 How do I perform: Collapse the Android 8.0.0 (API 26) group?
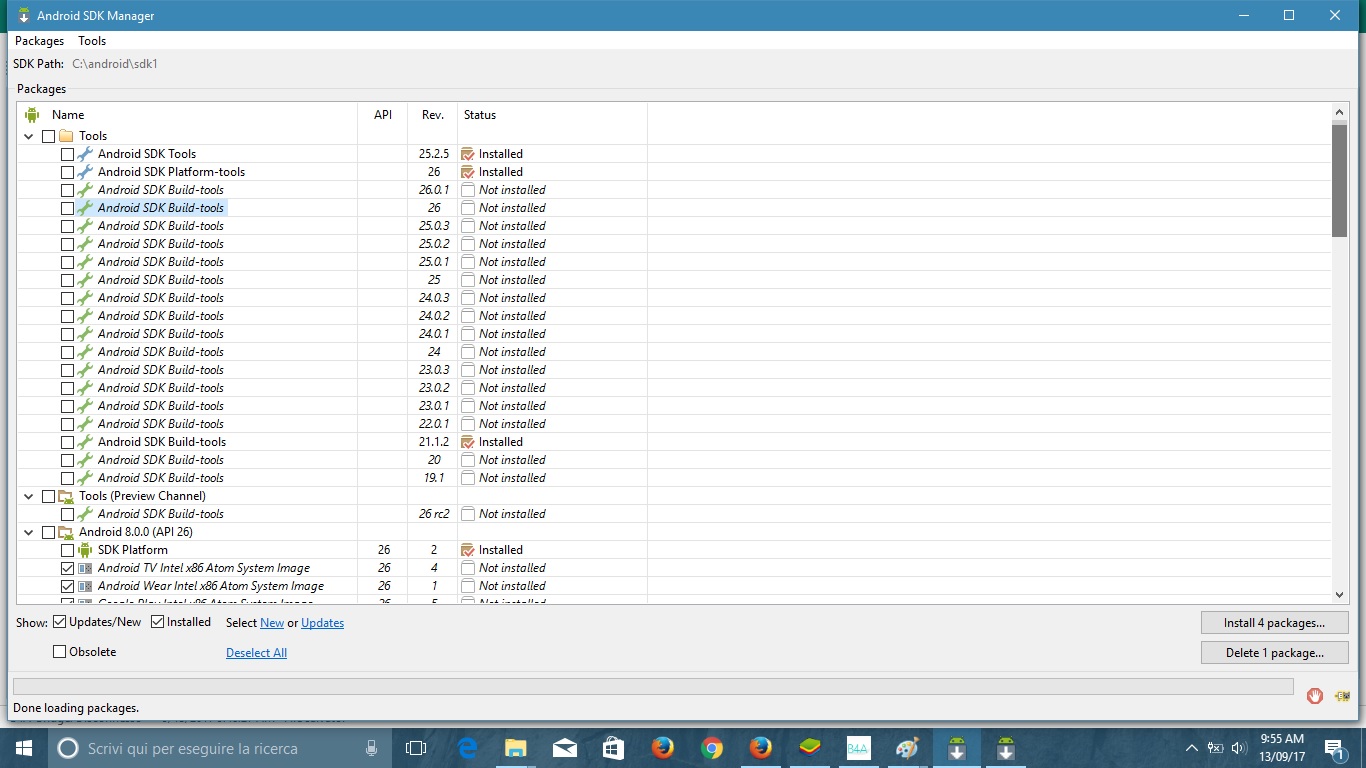pyautogui.click(x=28, y=532)
